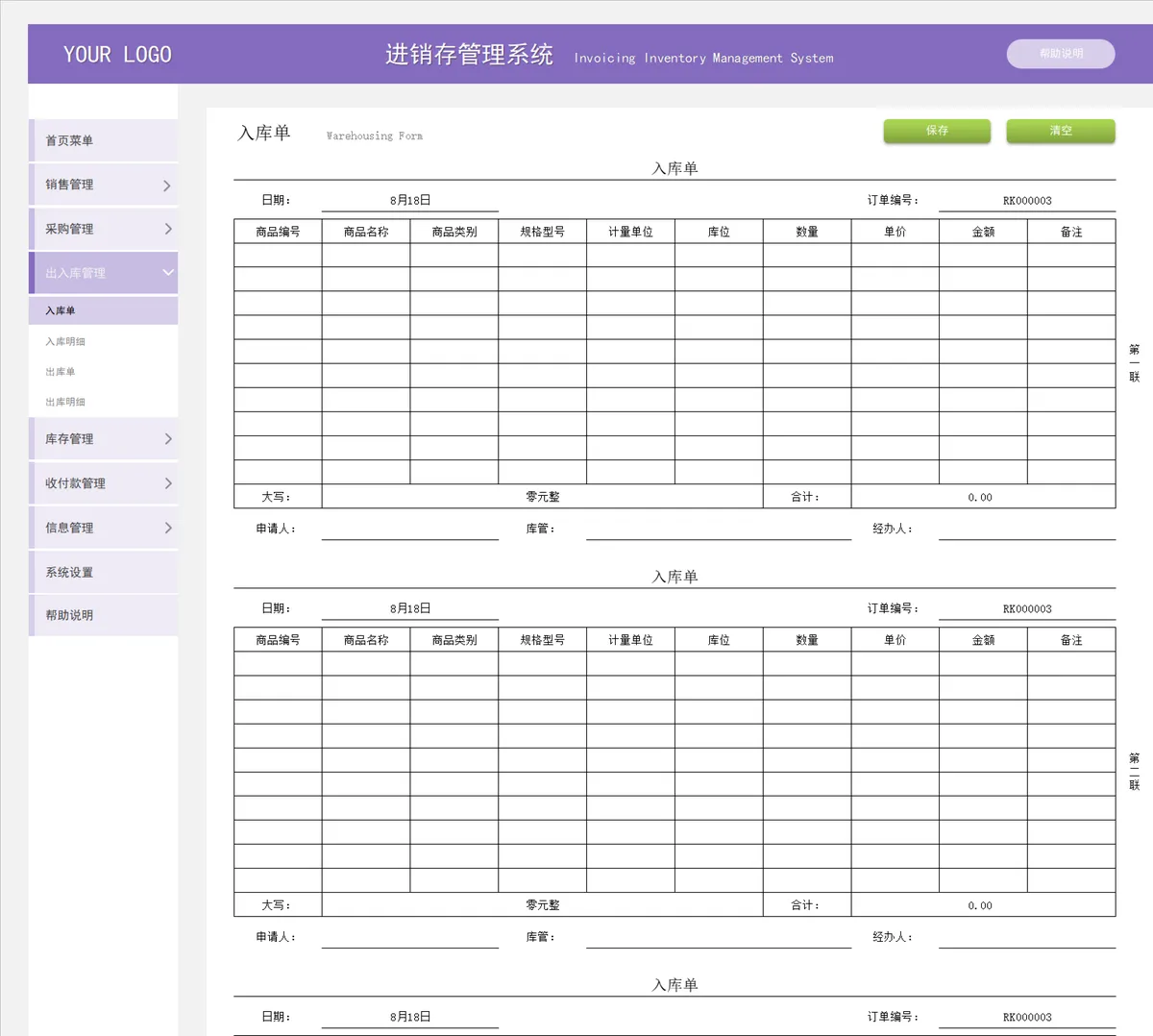Viewport: 1153px width, 1036px height.
Task: Click the RK000003 order number in first form
Action: [x=1027, y=200]
